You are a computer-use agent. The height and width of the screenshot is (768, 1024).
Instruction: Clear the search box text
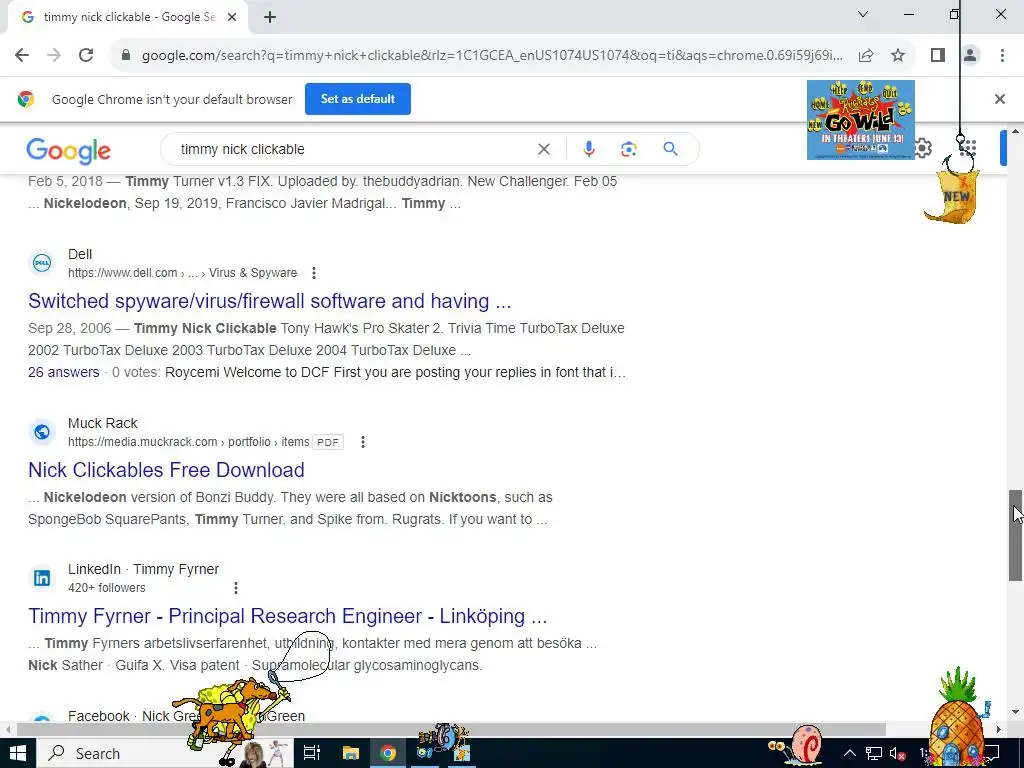[543, 149]
